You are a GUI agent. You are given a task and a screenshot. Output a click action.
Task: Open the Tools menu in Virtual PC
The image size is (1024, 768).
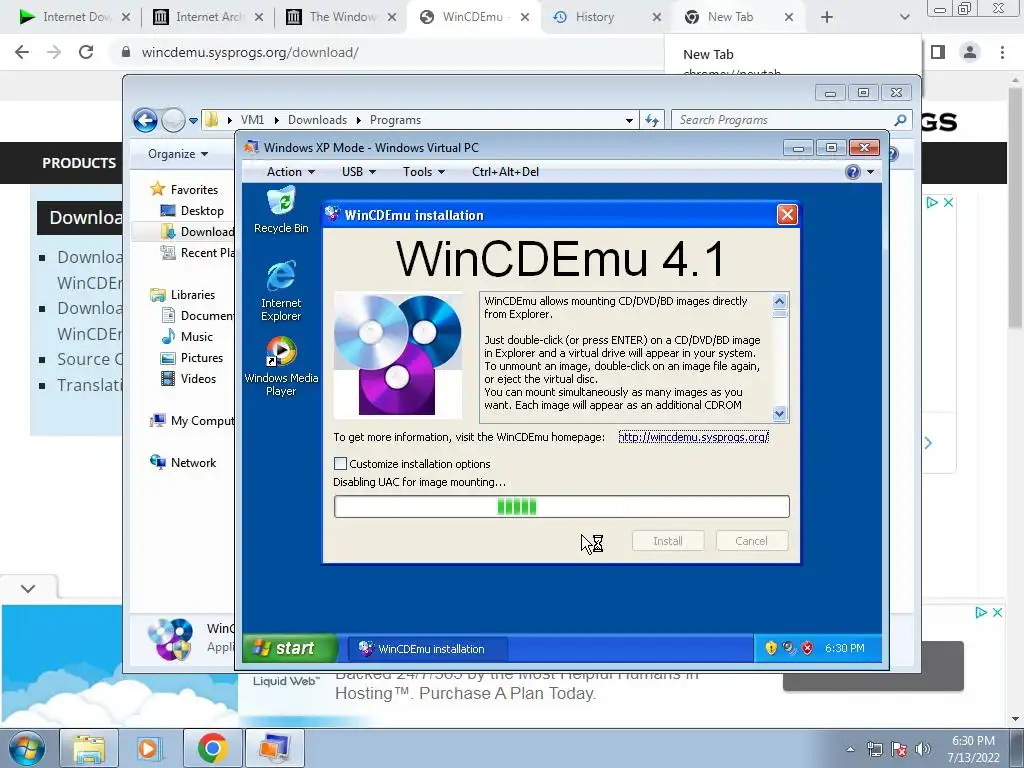pos(423,172)
